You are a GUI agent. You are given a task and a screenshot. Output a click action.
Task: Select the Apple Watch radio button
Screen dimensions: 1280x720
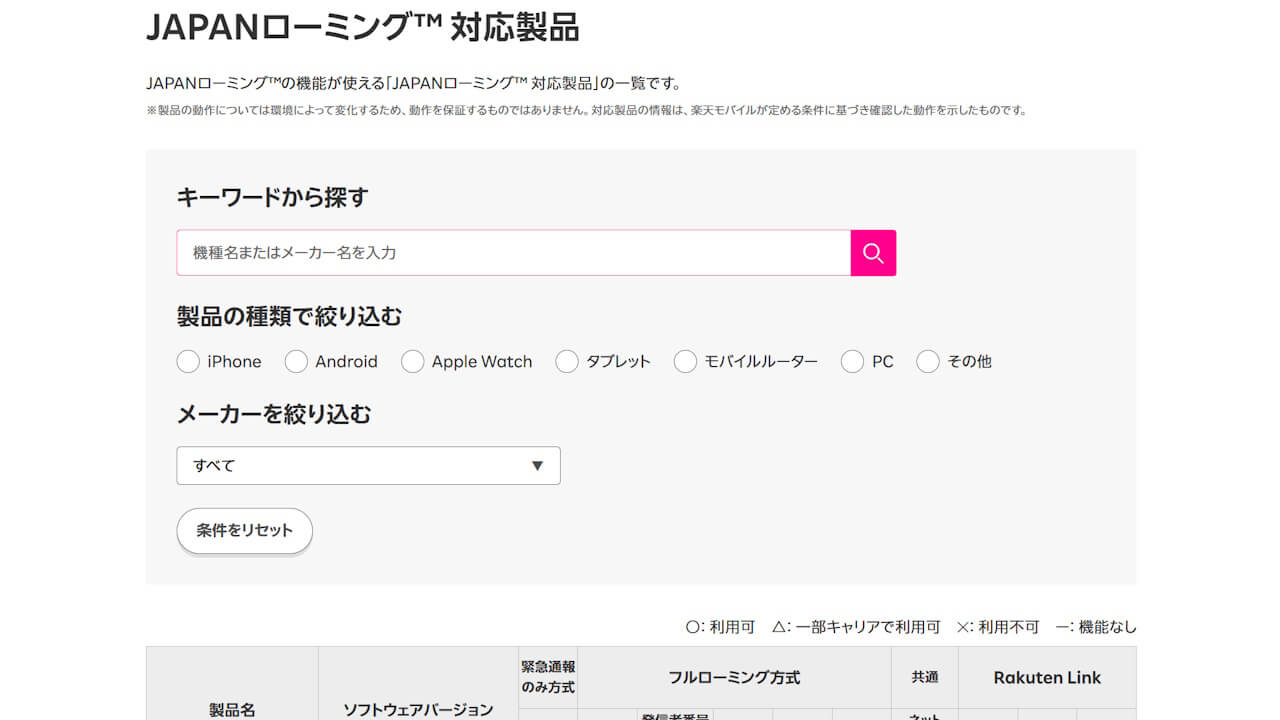(x=412, y=361)
